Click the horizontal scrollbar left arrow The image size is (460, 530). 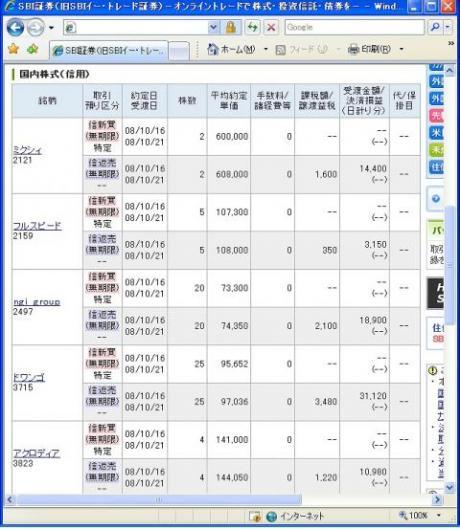10,499
